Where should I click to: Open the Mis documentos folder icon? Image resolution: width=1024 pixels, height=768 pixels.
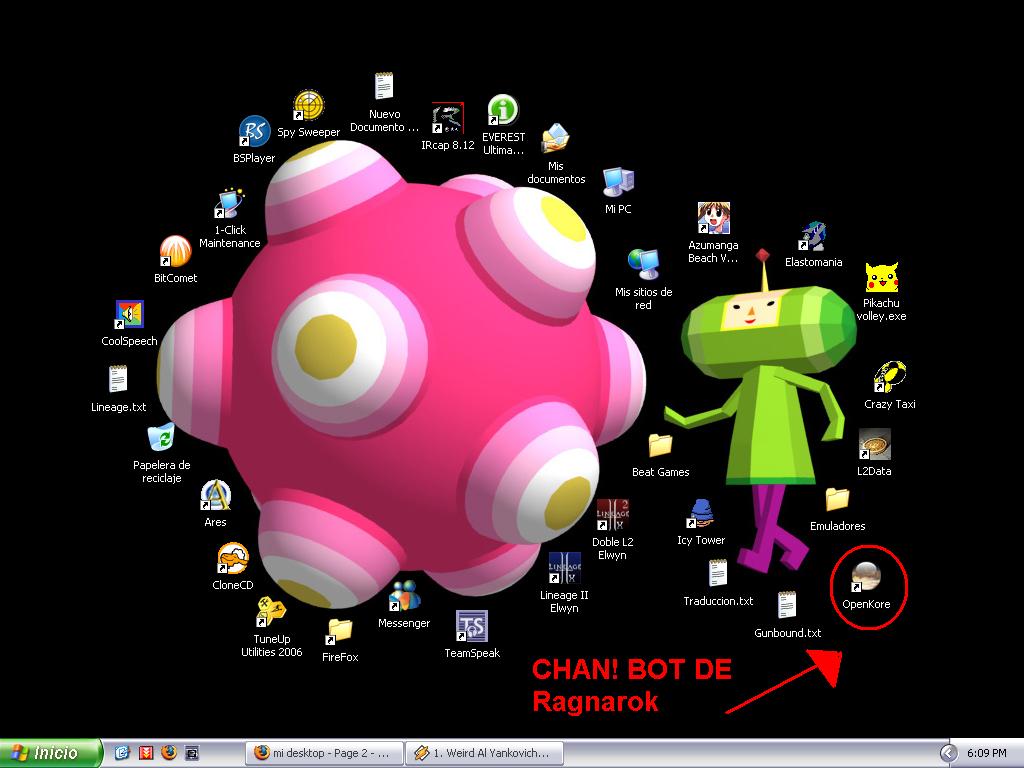pyautogui.click(x=556, y=139)
